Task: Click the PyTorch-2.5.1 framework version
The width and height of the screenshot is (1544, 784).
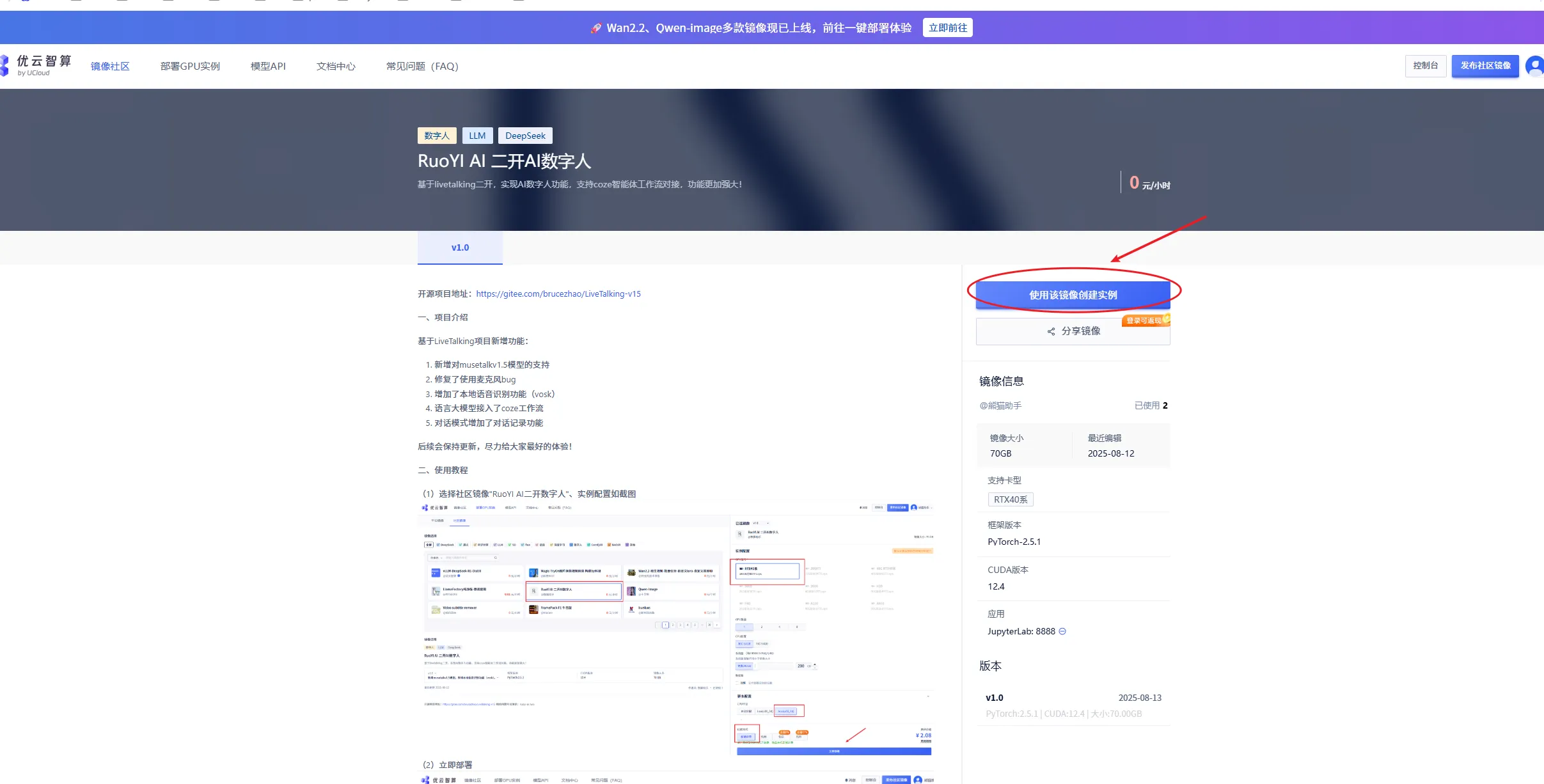Action: [1014, 542]
